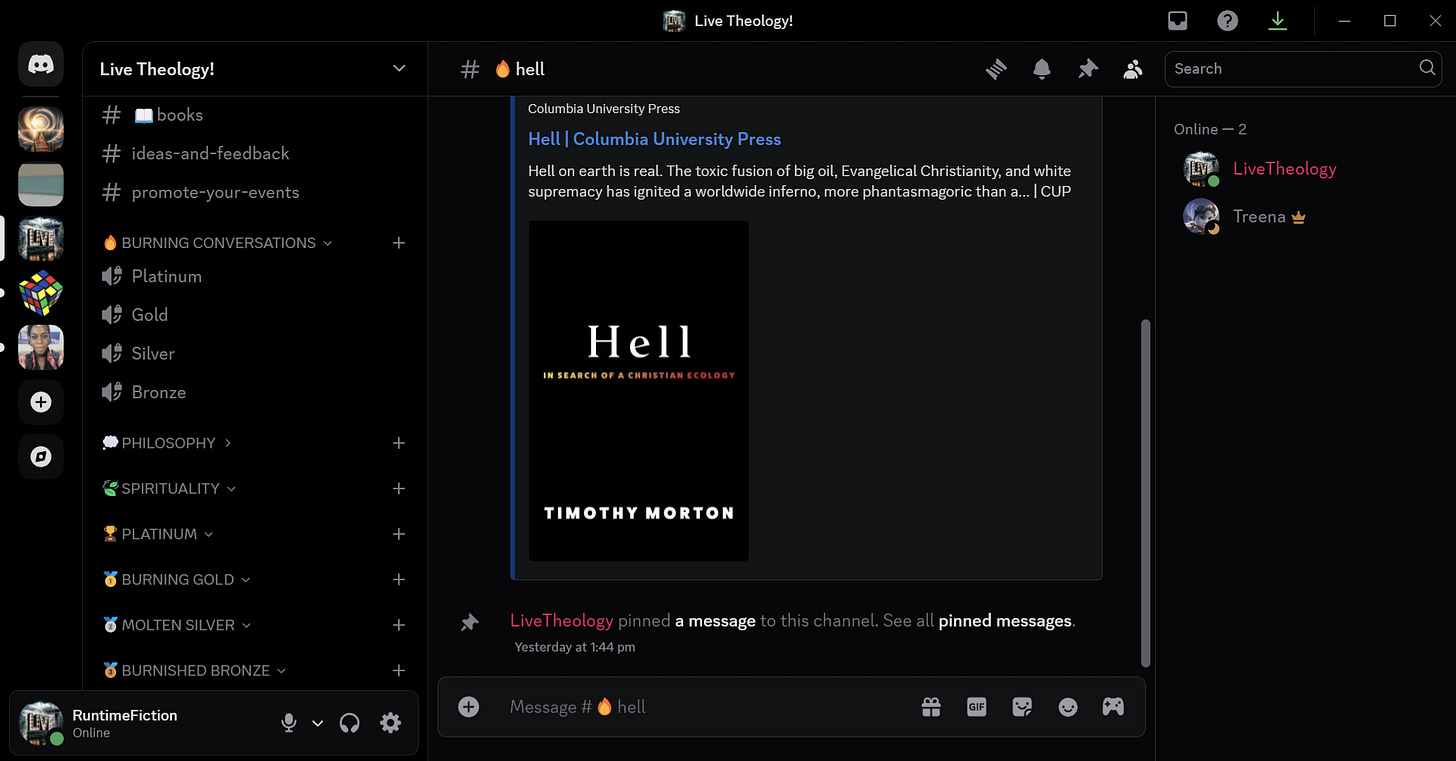Screen dimensions: 1456x761
Task: Toggle the member list visibility
Action: [1133, 69]
